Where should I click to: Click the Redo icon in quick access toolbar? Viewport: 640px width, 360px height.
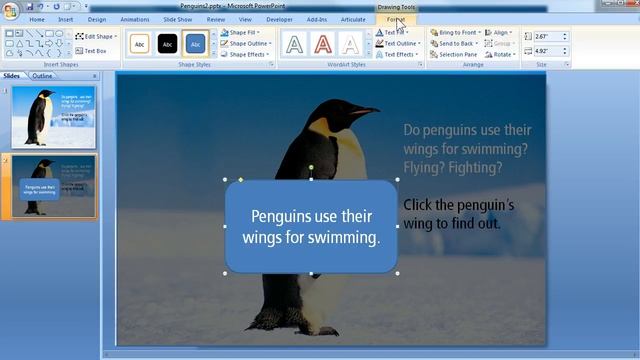click(57, 7)
